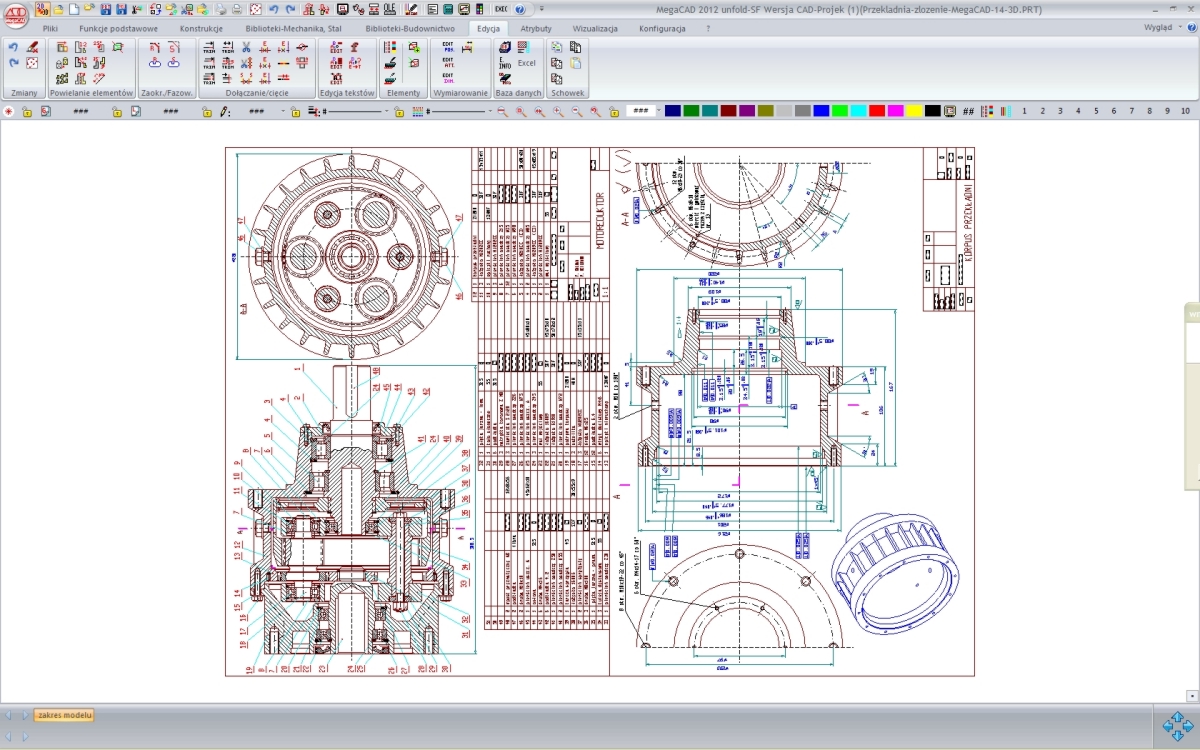
Task: Click the undo arrow in the Zmiany group
Action: 13,47
